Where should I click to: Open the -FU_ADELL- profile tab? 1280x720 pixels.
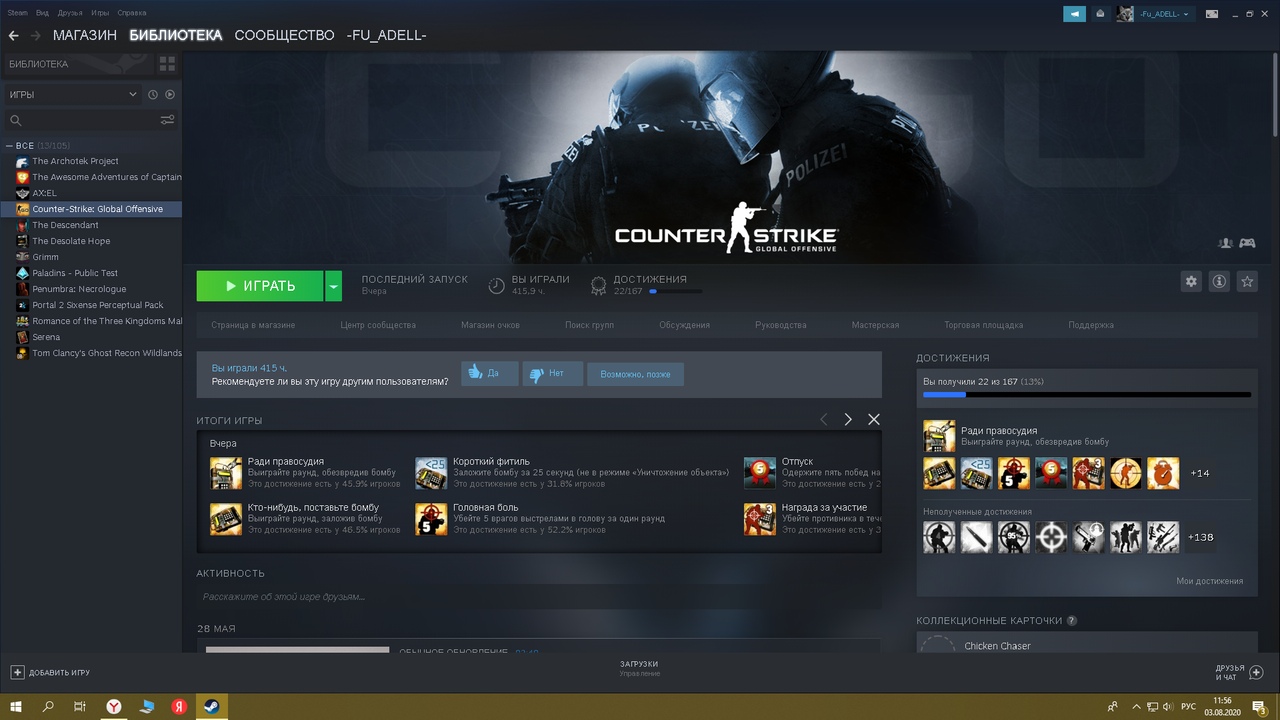click(387, 35)
